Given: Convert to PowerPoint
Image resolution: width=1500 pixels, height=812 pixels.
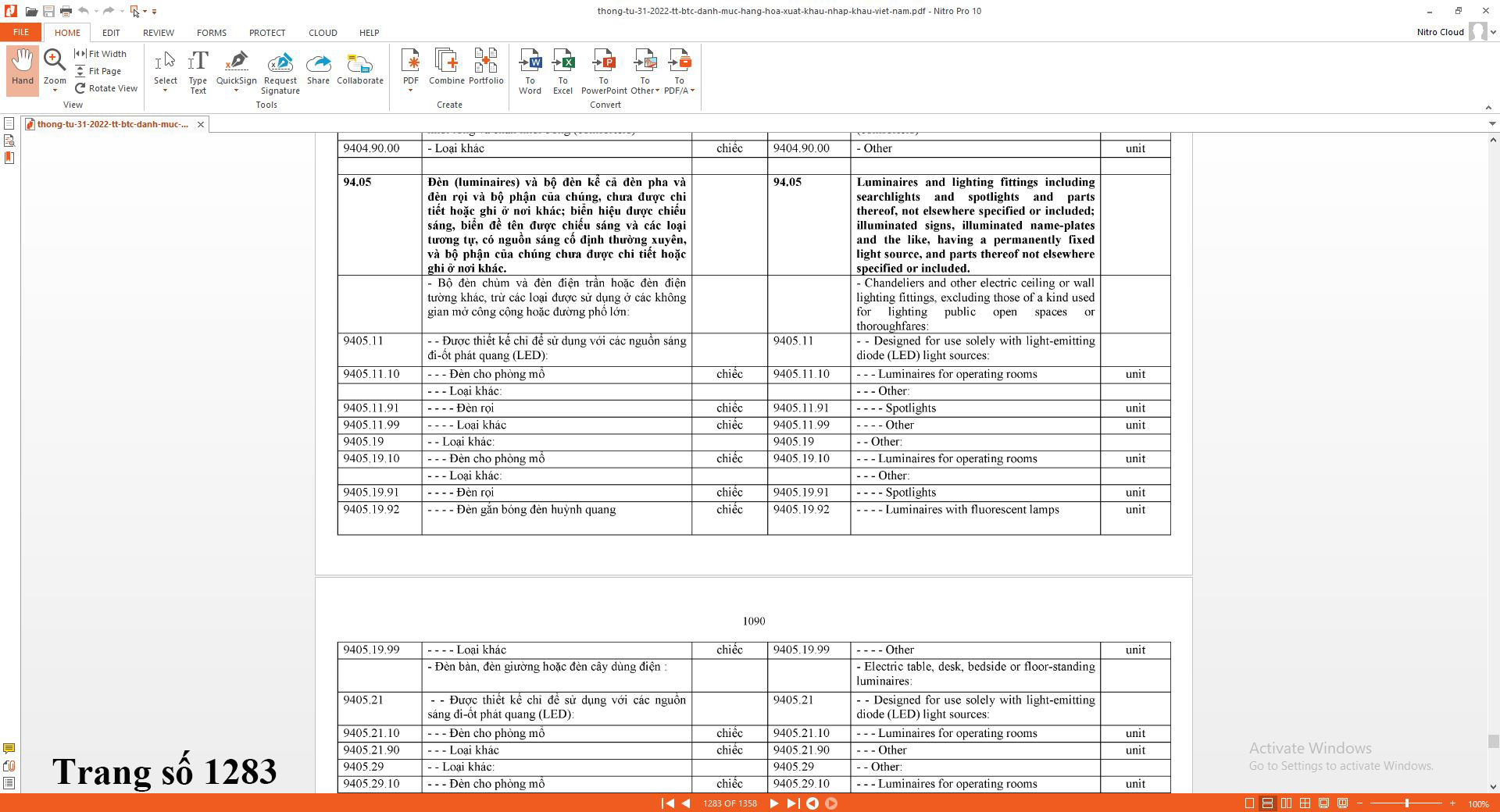Looking at the screenshot, I should tap(604, 71).
